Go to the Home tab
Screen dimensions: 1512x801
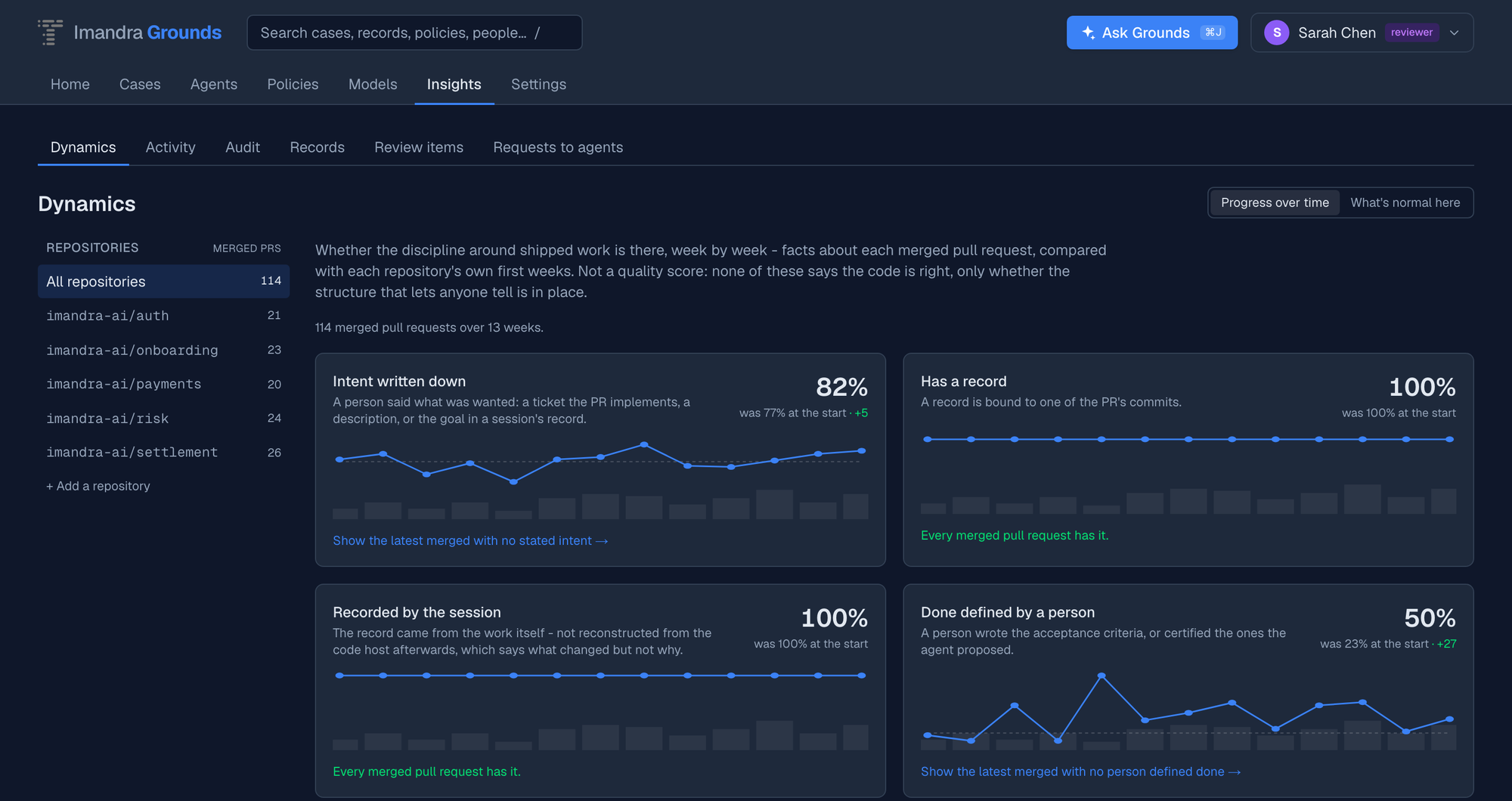70,84
